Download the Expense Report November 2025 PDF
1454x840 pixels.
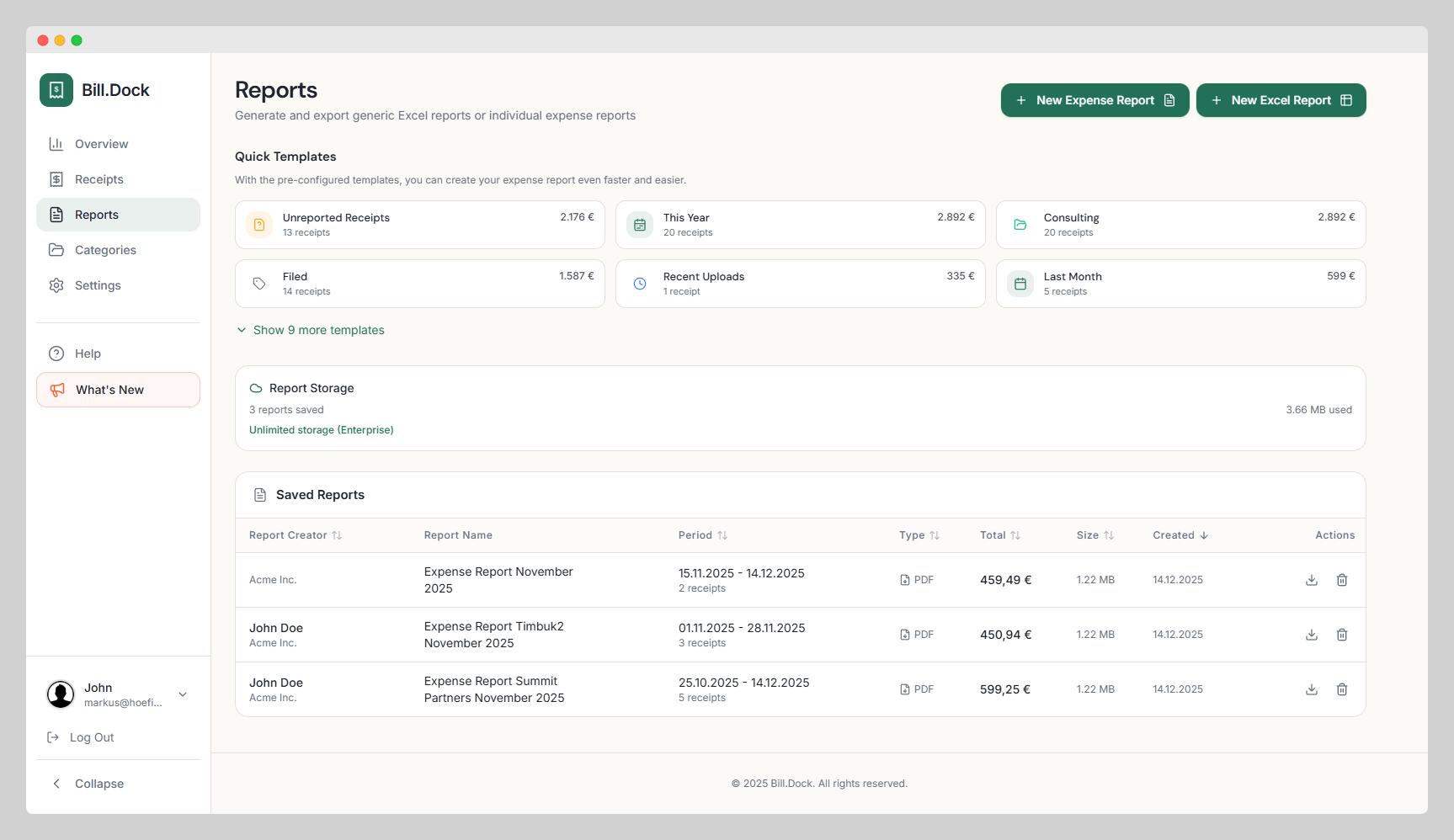point(1311,580)
